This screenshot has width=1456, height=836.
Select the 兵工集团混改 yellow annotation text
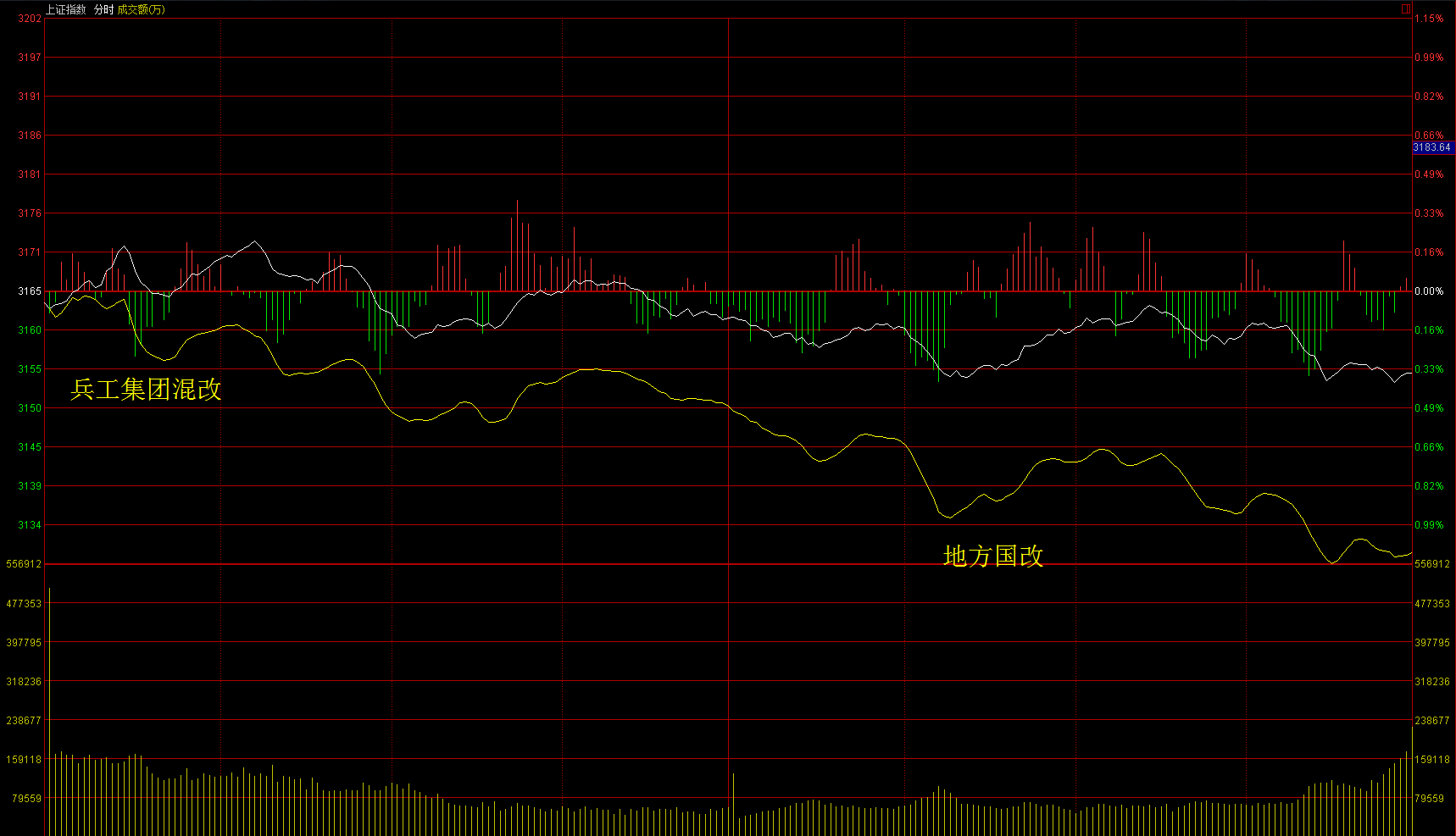[x=146, y=389]
